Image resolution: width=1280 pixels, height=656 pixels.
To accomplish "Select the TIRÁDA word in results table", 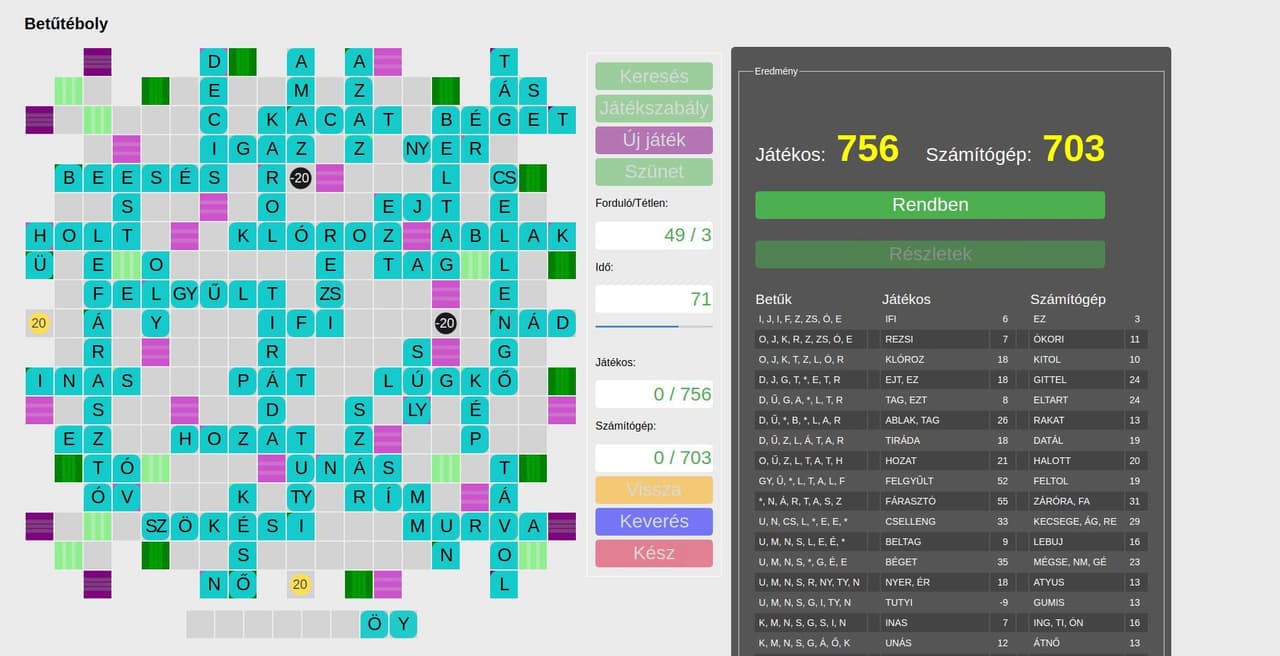I will point(903,440).
